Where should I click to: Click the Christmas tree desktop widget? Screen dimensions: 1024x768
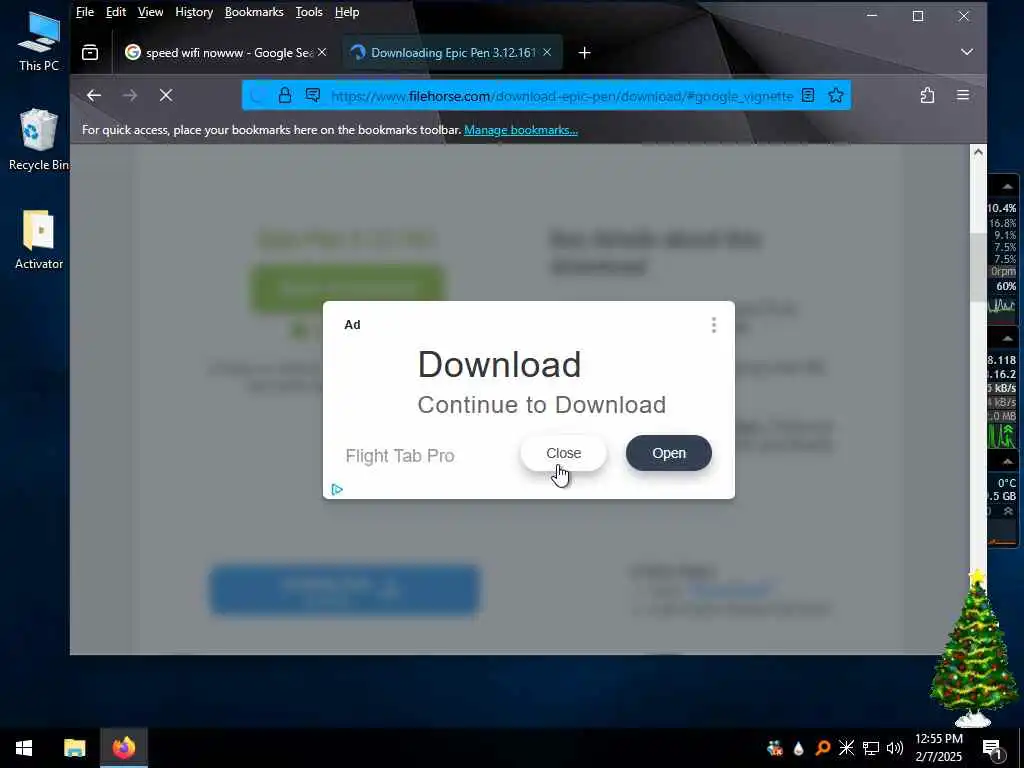(975, 648)
